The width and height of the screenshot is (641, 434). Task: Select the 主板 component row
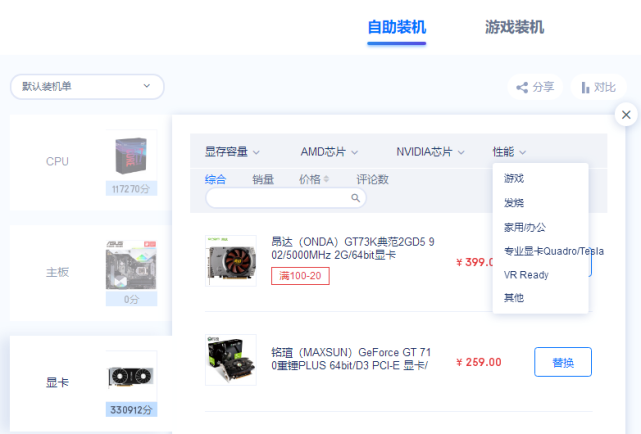(91, 273)
